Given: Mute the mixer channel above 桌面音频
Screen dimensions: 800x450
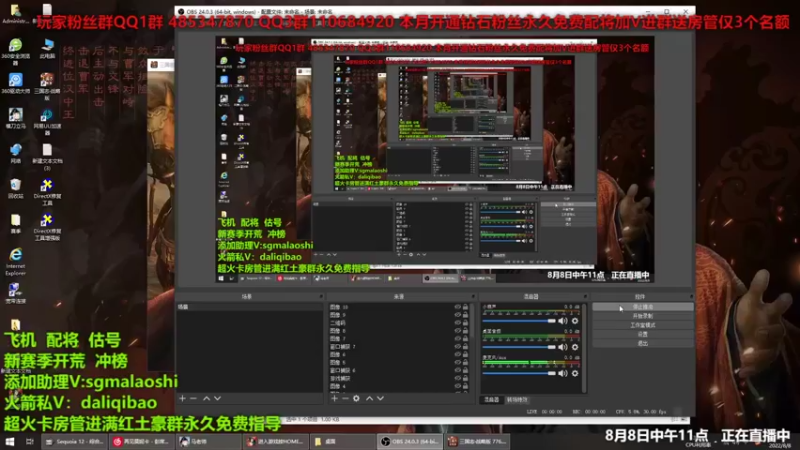Looking at the screenshot, I should pos(563,321).
